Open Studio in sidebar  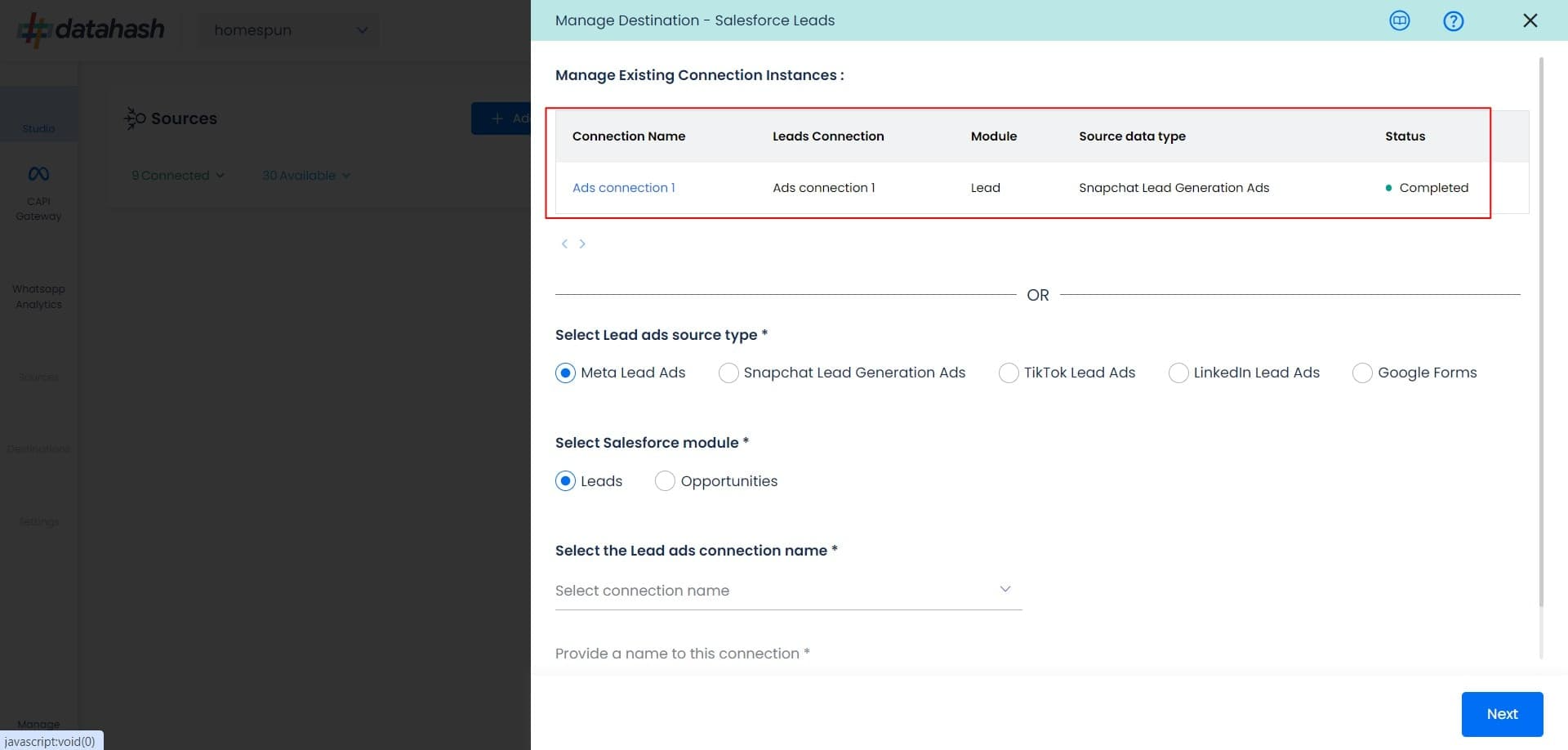point(38,114)
